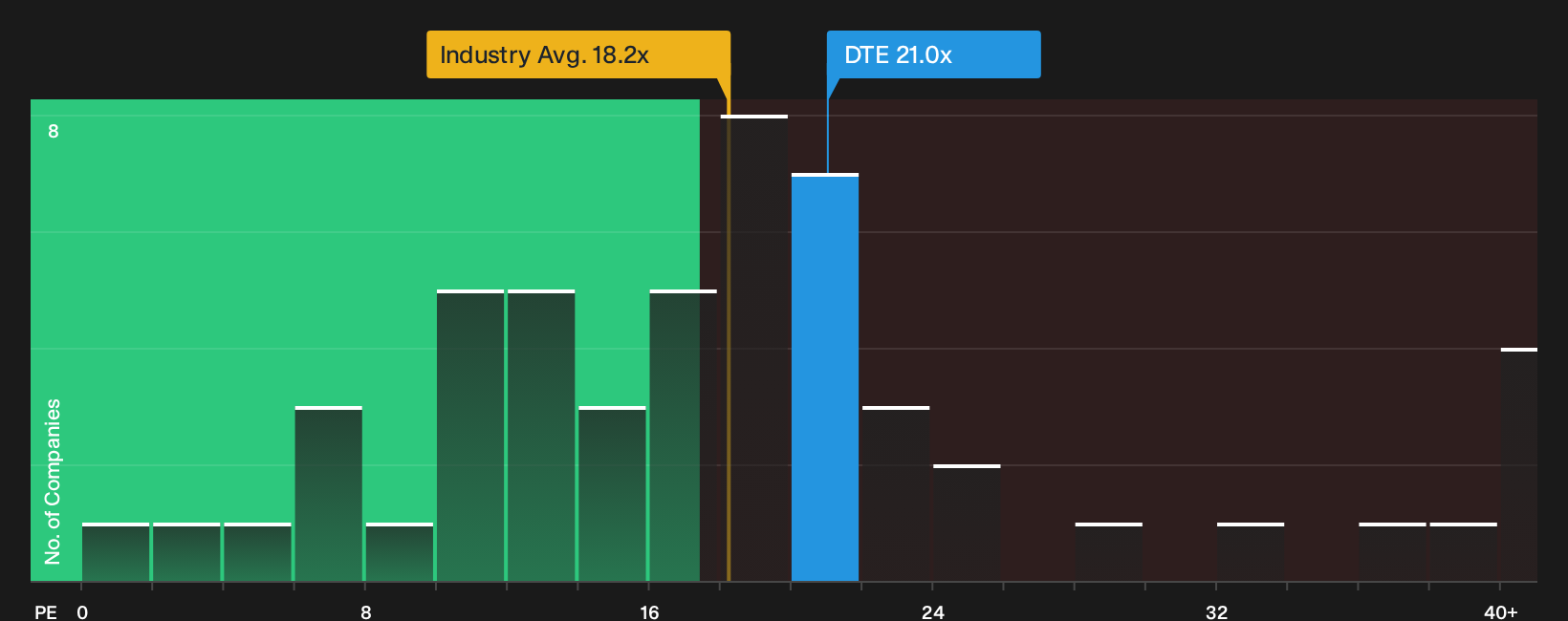Select the bar spanning PE 4 to 6
1568x621 pixels.
(x=257, y=552)
